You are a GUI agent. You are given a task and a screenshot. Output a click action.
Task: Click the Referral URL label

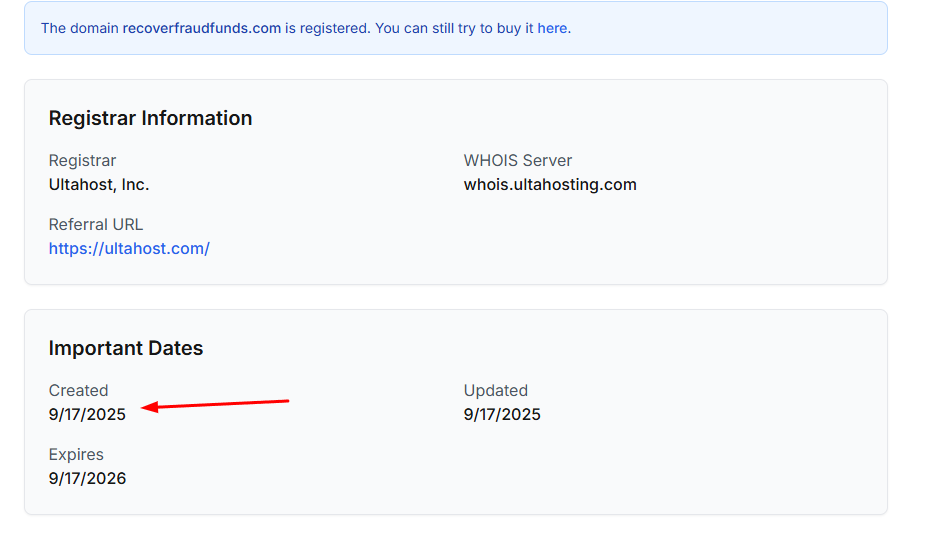click(x=96, y=224)
